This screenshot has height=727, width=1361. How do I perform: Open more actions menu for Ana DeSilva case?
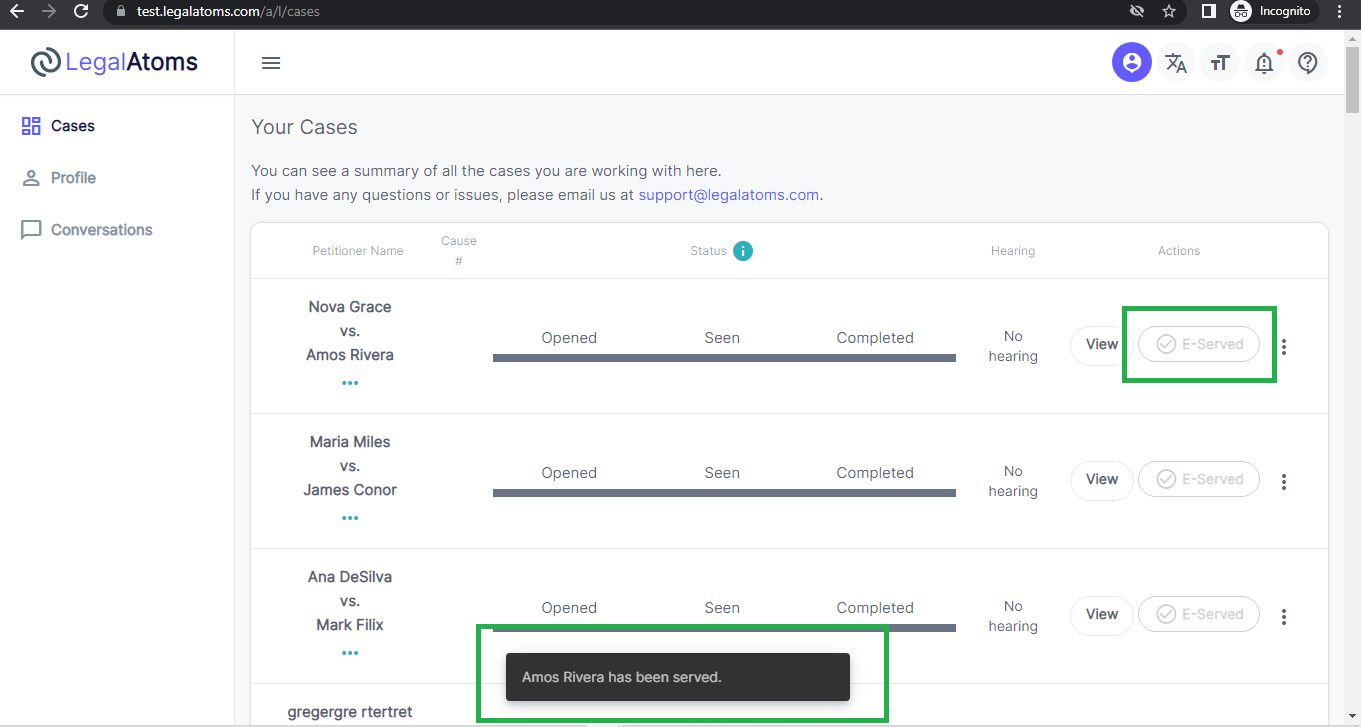[x=1284, y=617]
